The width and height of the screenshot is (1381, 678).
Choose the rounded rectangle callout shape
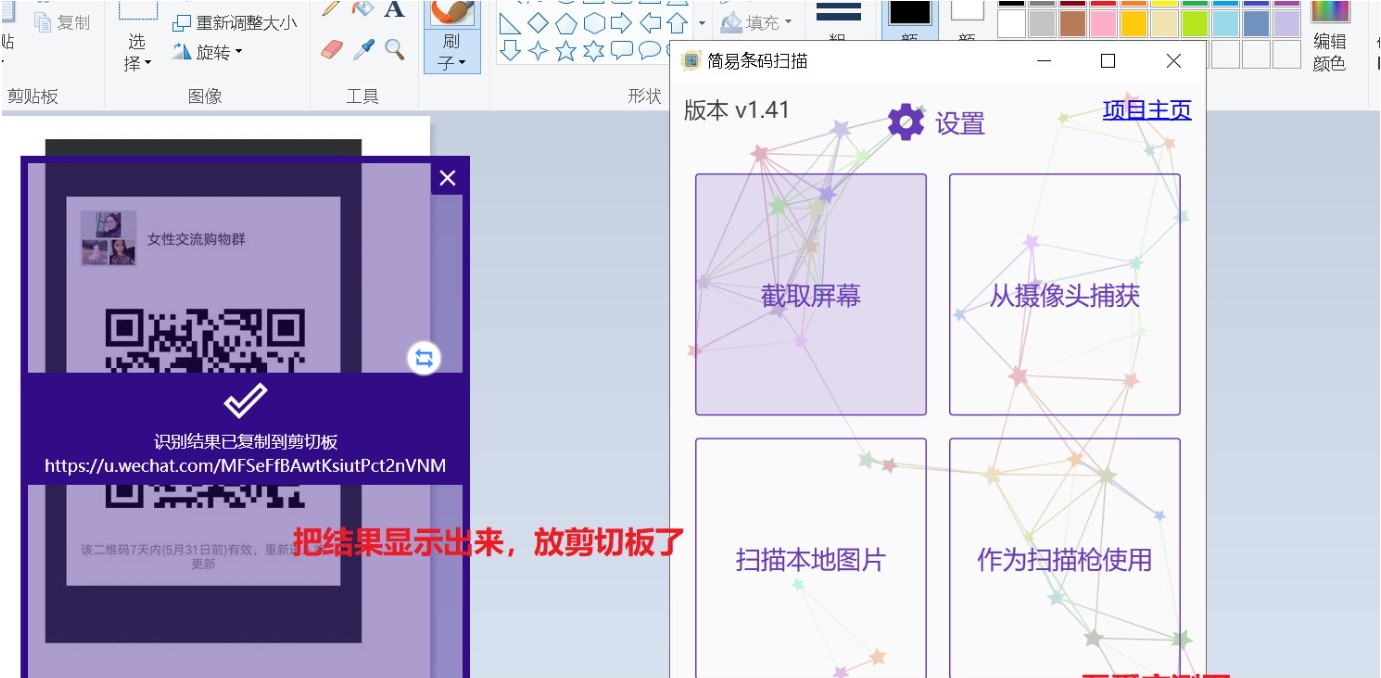[x=621, y=50]
